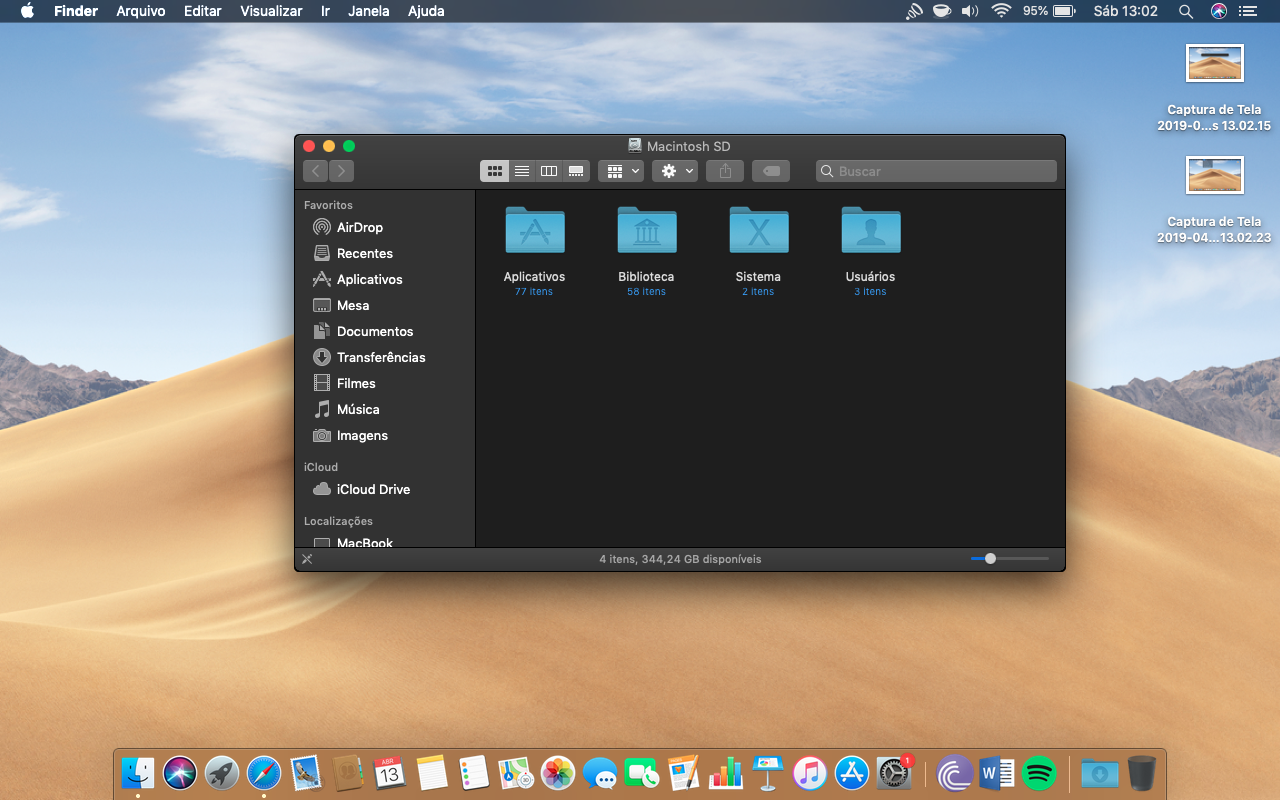
Task: Adjust the icon size slider
Action: pyautogui.click(x=990, y=559)
